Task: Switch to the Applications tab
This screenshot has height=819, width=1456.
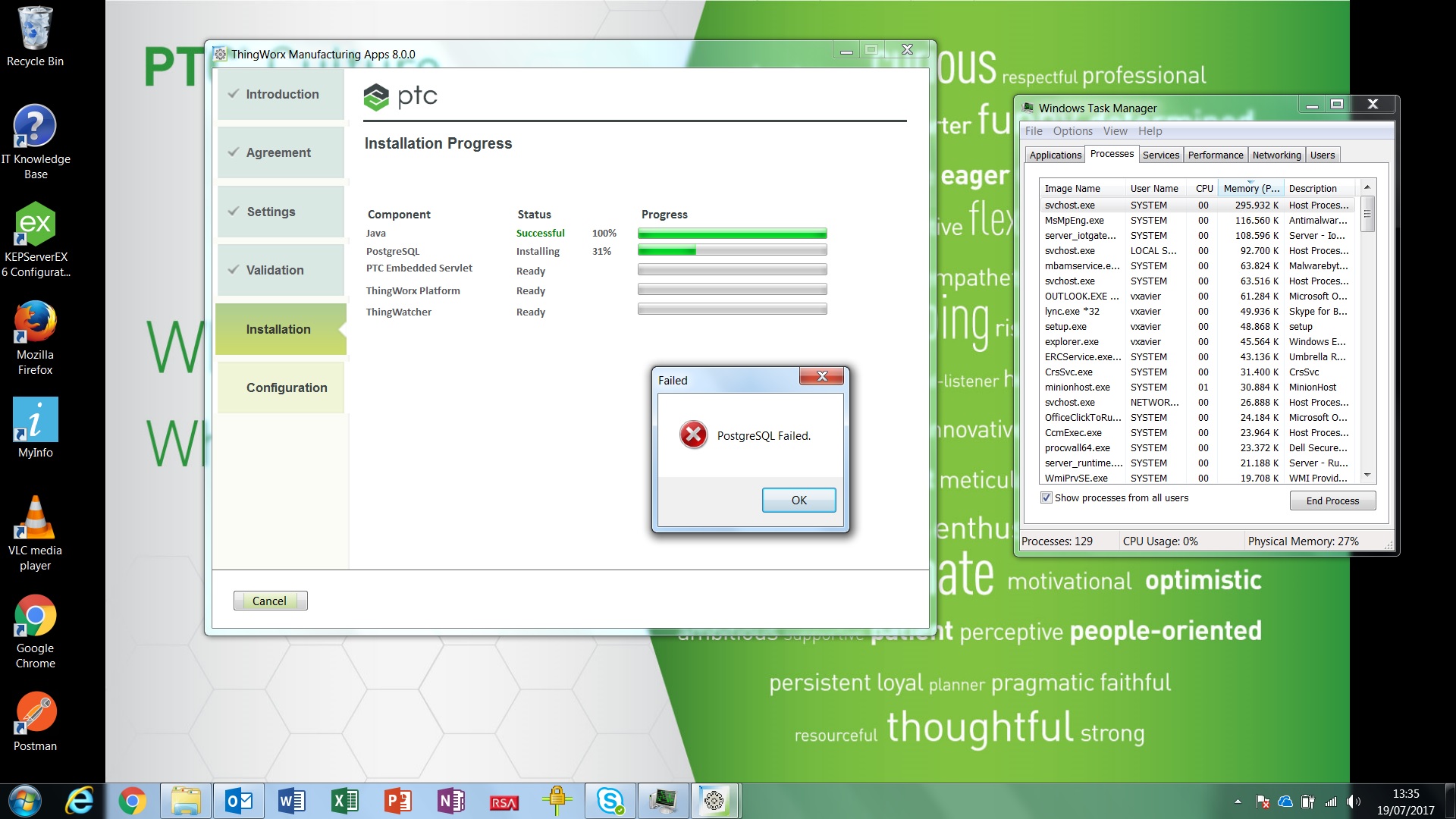Action: pos(1055,155)
